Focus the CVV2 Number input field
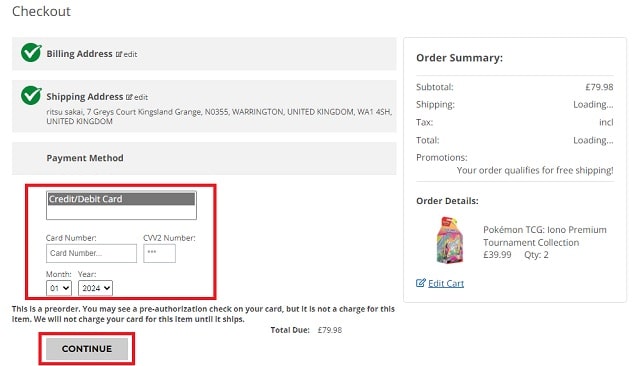Screen dimensions: 640x366 (160, 253)
